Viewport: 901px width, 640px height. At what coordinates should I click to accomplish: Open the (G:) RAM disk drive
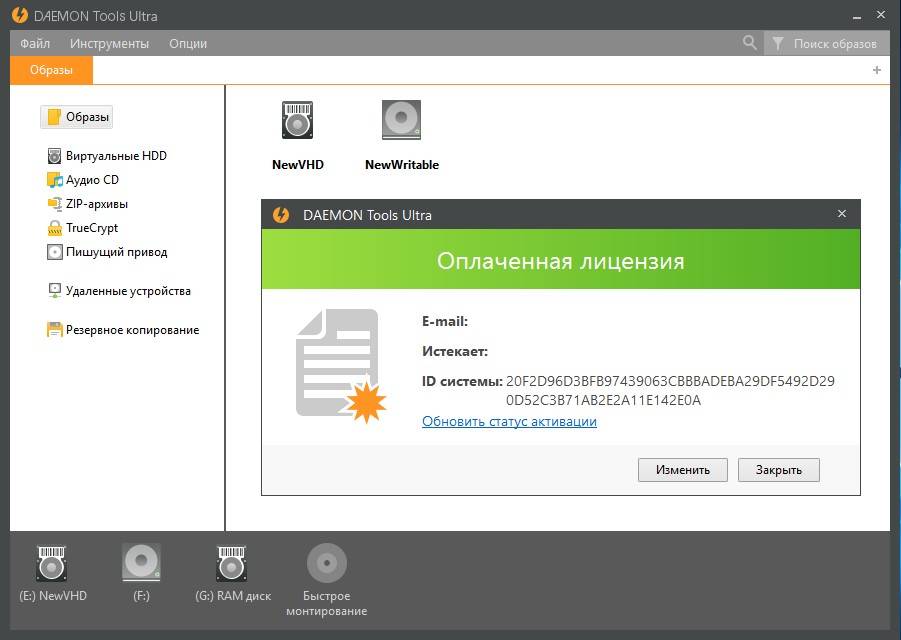(x=232, y=564)
